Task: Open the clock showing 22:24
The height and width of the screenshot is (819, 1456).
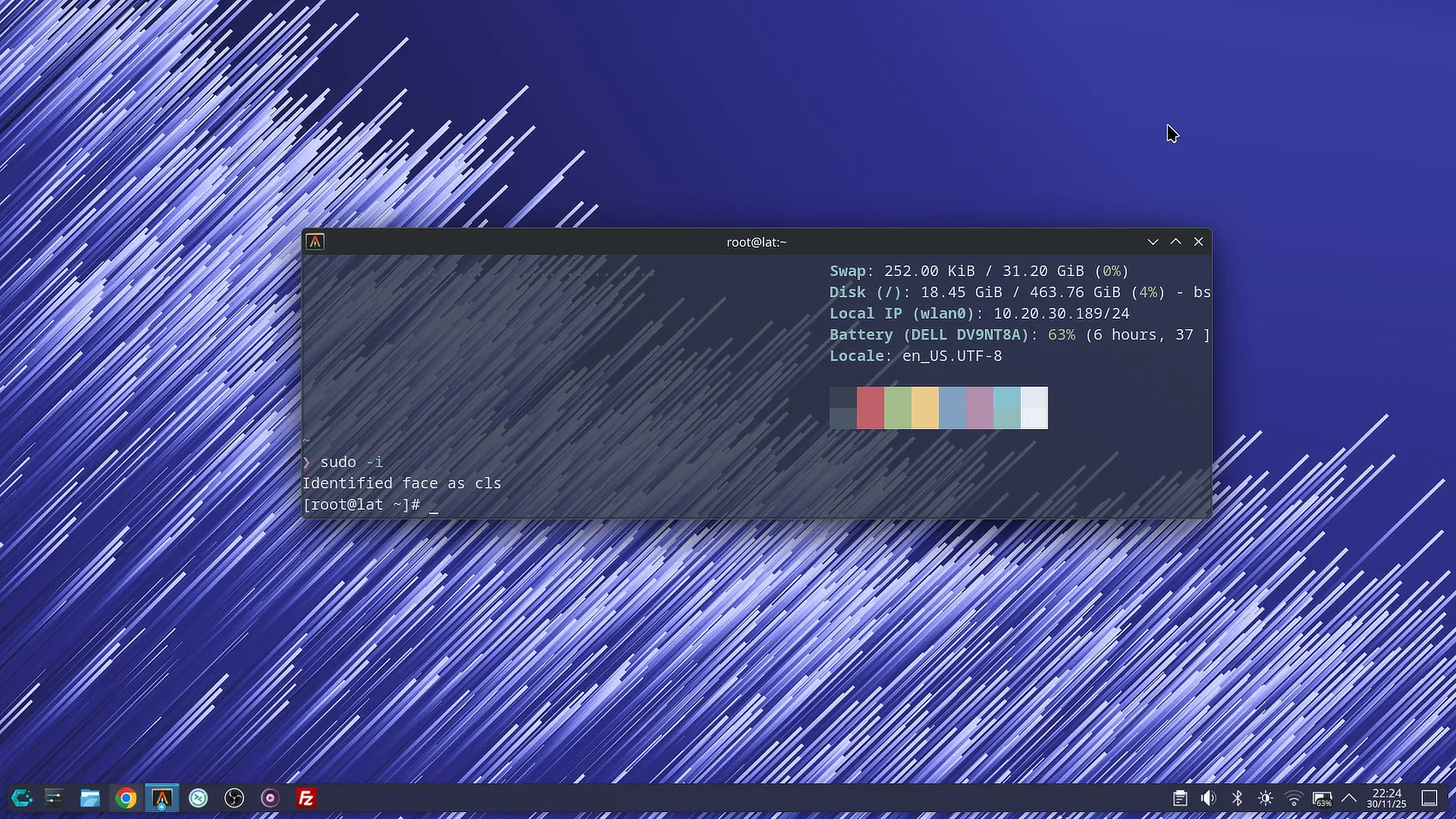Action: click(1387, 798)
